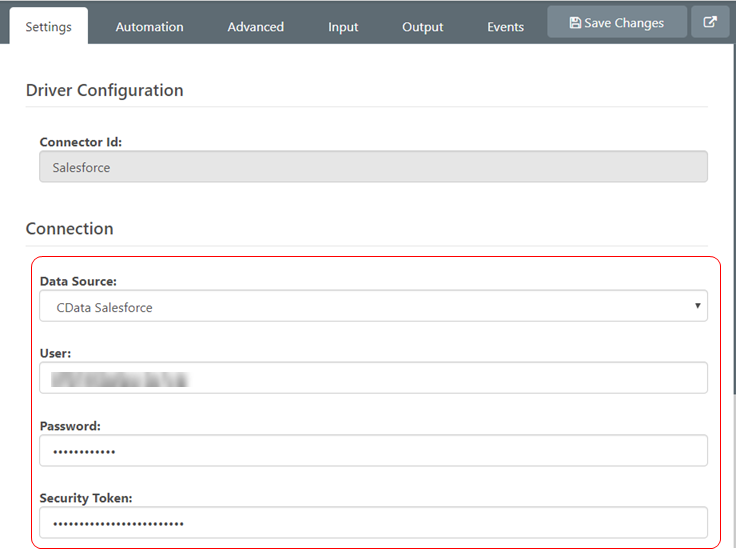Click the Password label
This screenshot has width=736, height=549.
point(70,426)
